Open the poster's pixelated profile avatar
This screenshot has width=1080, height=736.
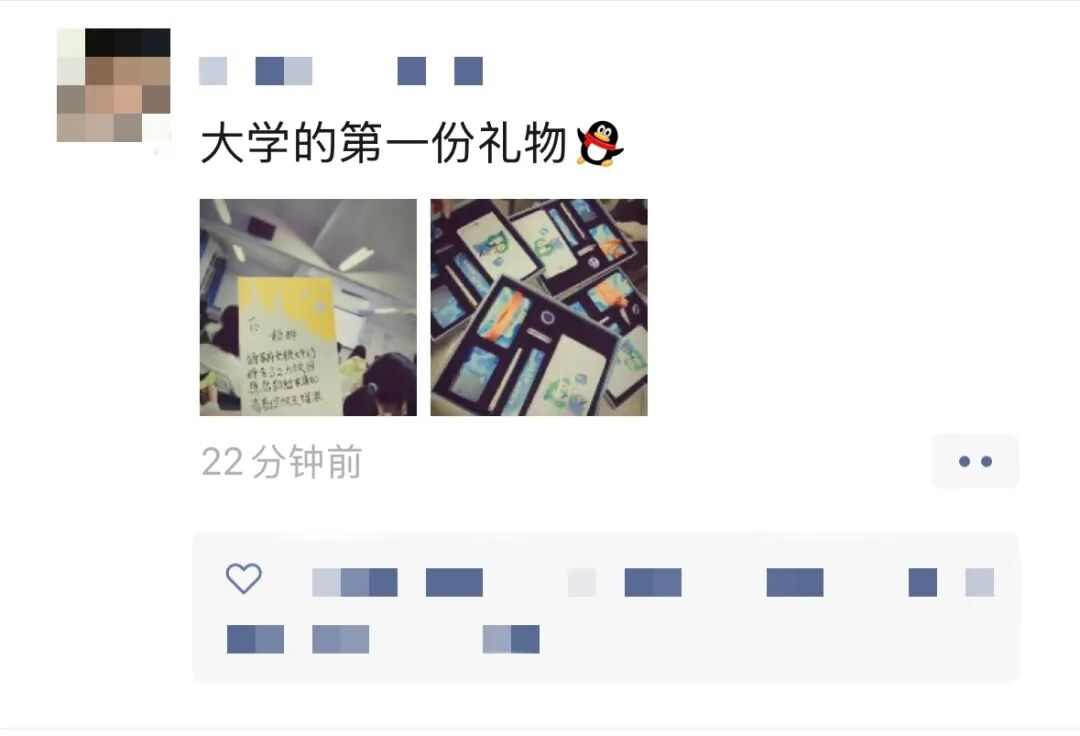click(114, 85)
